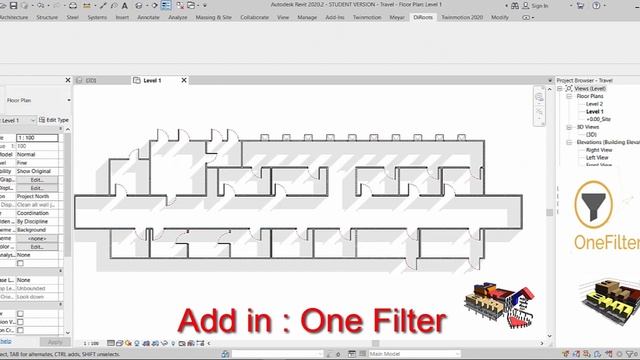The image size is (640, 360).
Task: Collapse the Views (Level) tree node
Action: coord(560,89)
